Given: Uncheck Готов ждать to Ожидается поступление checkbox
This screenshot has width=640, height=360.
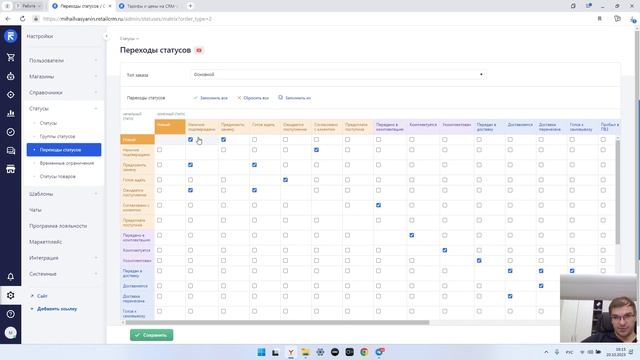Looking at the screenshot, I should tap(285, 180).
